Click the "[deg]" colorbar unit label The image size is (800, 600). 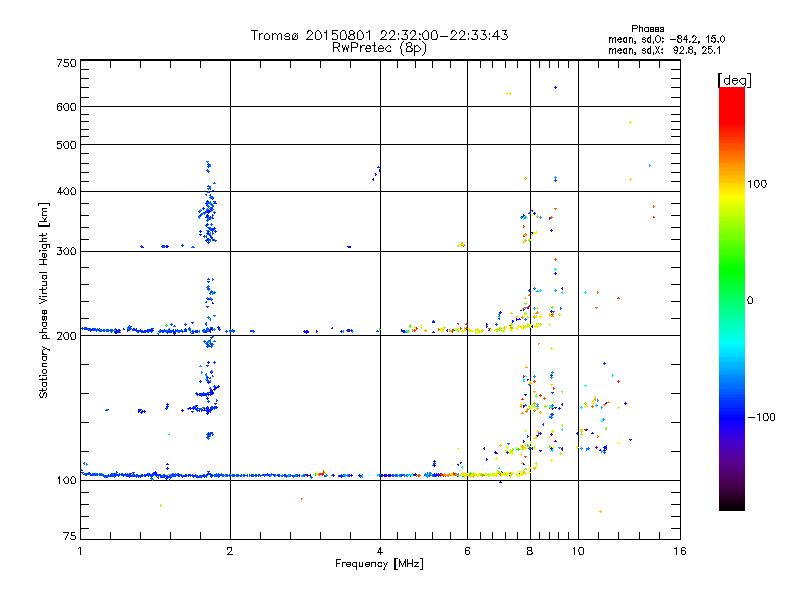pos(734,80)
